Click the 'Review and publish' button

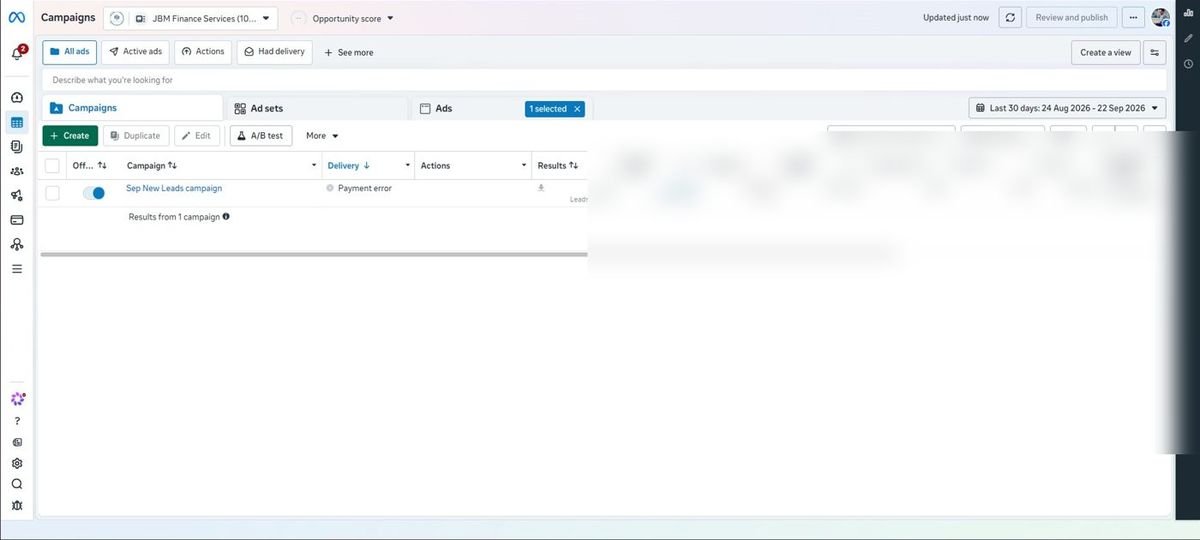[x=1072, y=17]
